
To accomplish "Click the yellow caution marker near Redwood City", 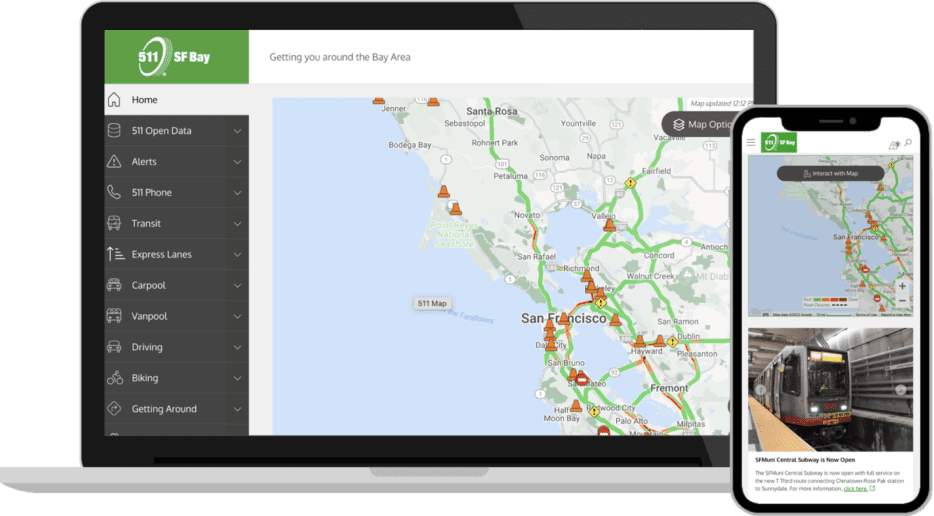I will [x=594, y=411].
